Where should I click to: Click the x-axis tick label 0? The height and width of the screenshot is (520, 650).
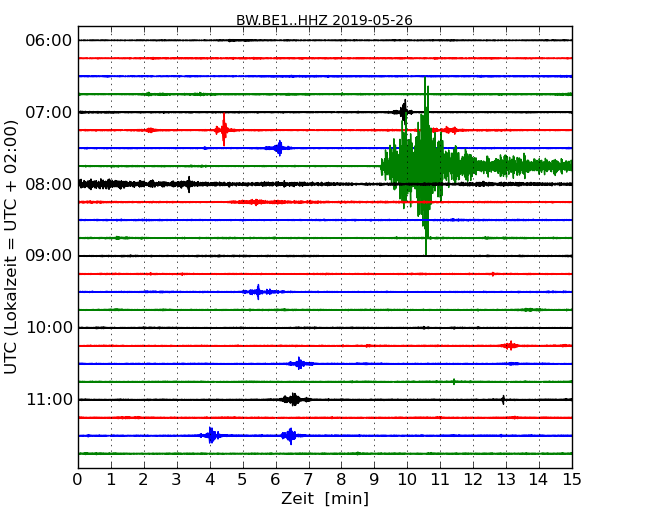pos(78,480)
